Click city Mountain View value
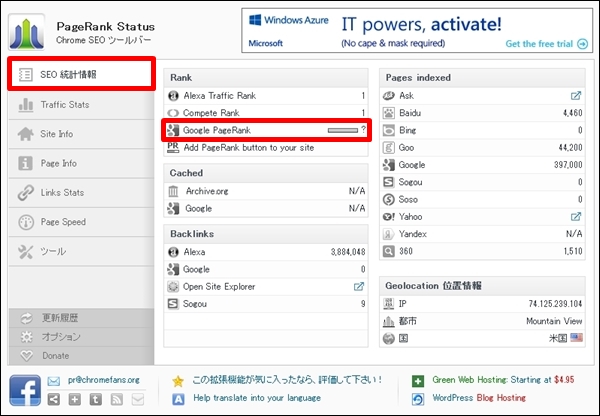Screen dimensions: 600x416 click(554, 321)
